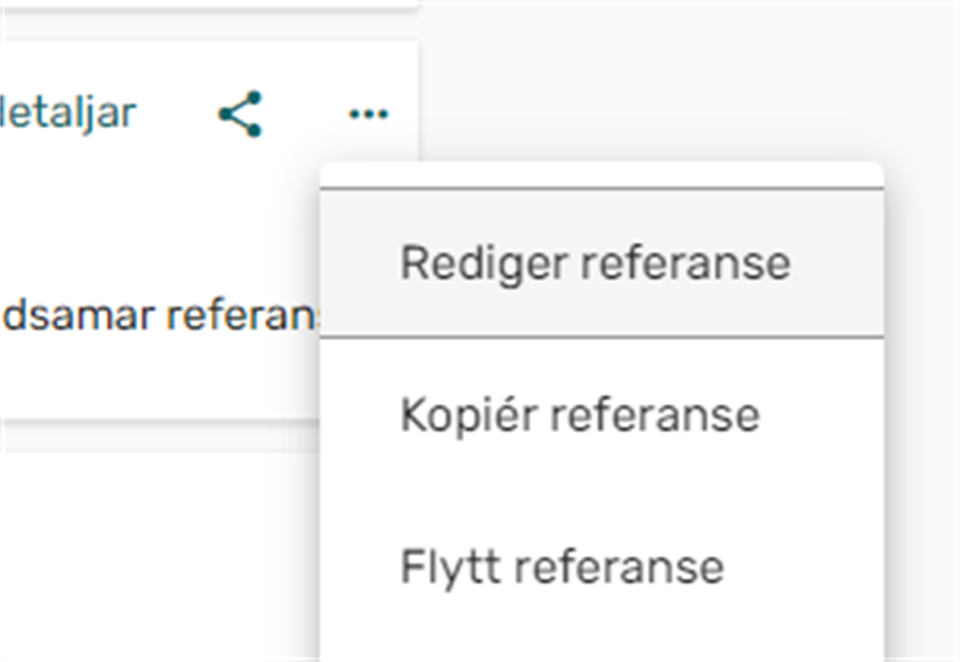Image resolution: width=960 pixels, height=662 pixels.
Task: Close the dropdown via the ellipsis icon
Action: [368, 115]
